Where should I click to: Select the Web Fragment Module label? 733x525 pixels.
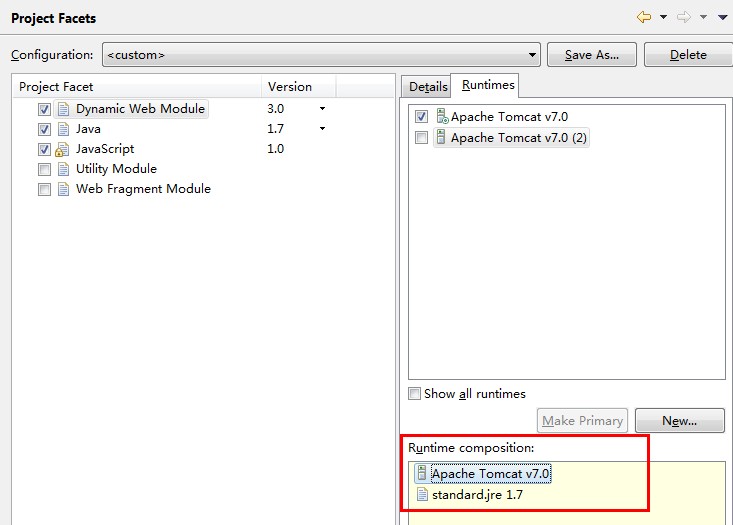point(144,189)
